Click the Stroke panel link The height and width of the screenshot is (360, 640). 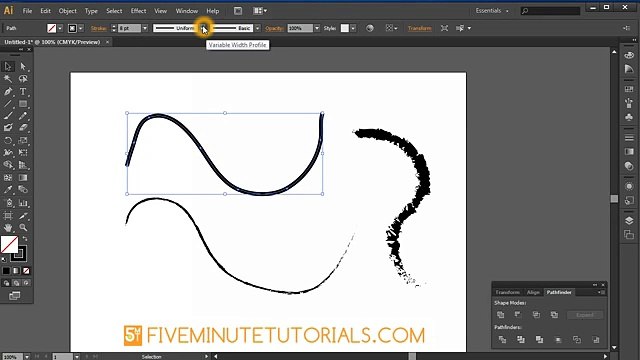98,28
